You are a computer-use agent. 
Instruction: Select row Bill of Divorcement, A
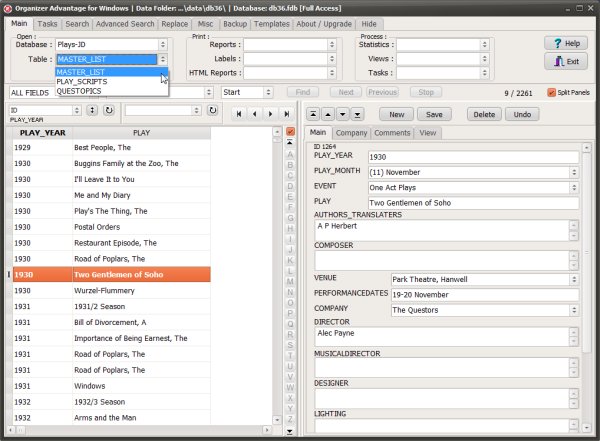click(x=111, y=322)
